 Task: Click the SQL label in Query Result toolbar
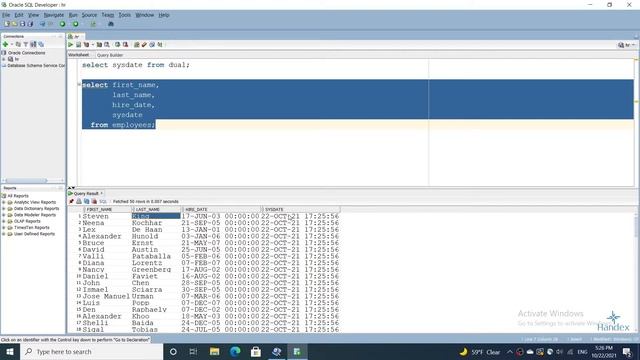[103, 202]
